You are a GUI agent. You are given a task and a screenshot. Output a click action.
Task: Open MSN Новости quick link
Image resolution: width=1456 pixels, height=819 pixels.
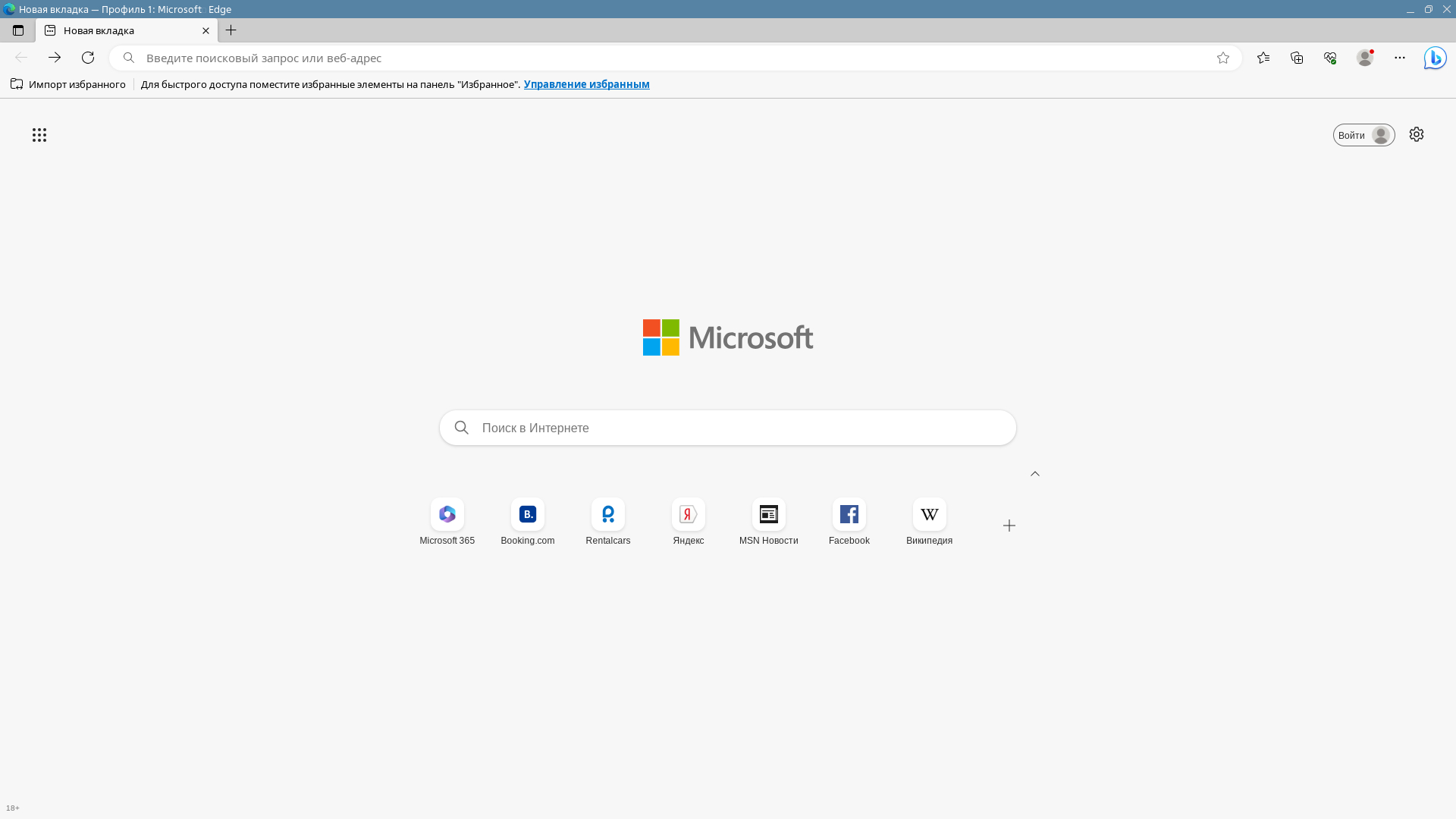[769, 522]
